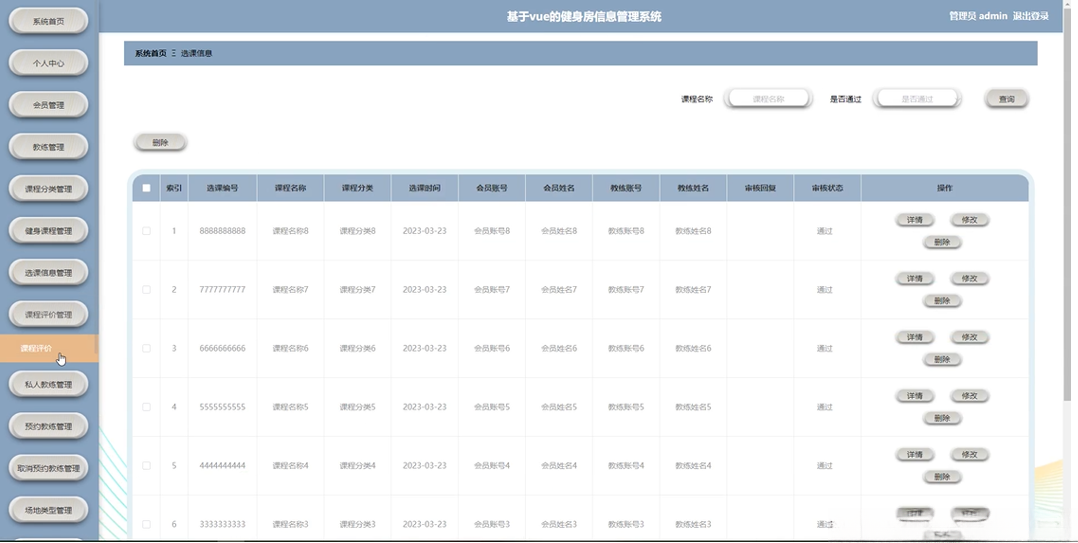
Task: Open 选课信息管理 sidebar menu
Action: point(48,272)
